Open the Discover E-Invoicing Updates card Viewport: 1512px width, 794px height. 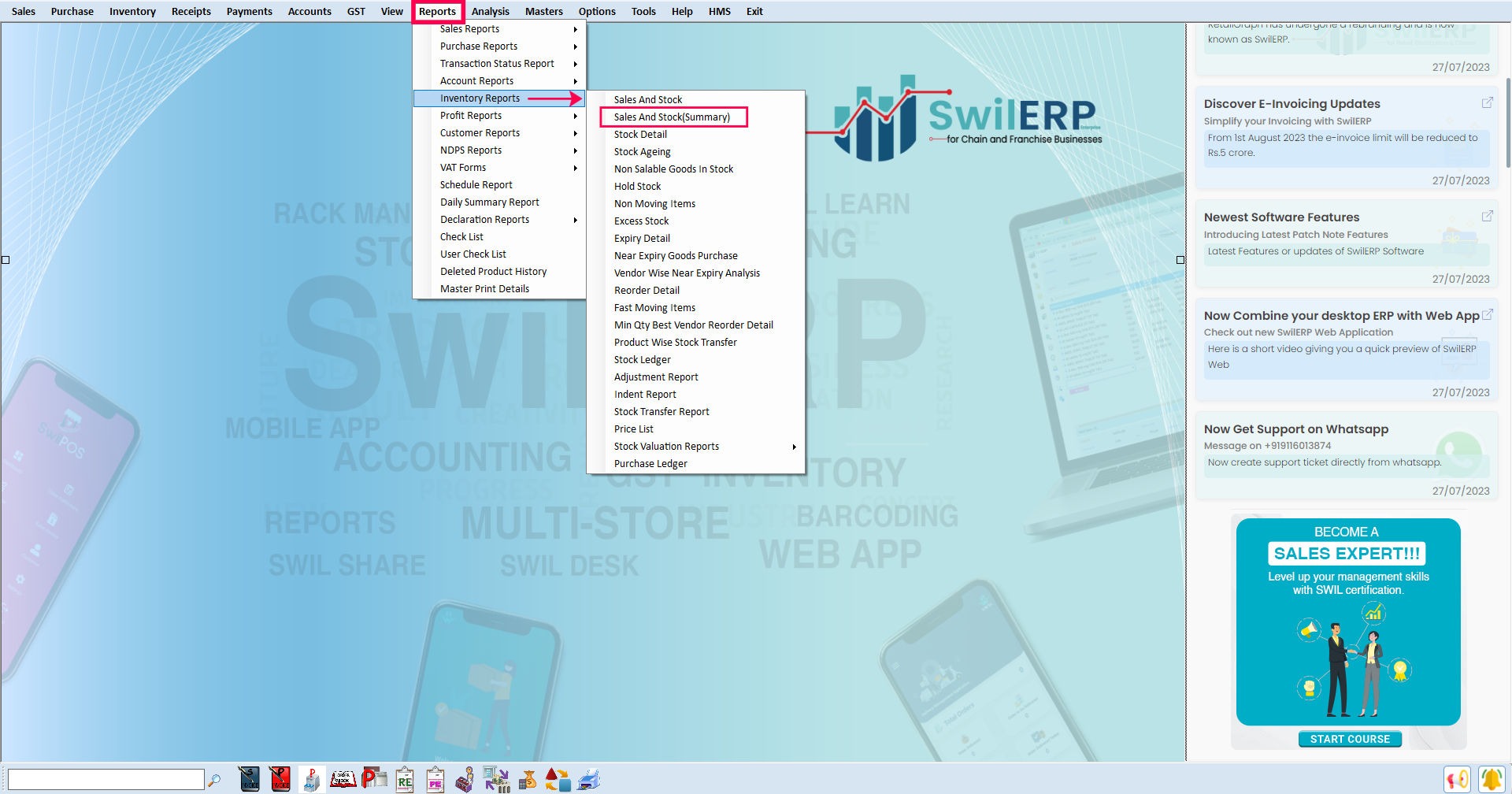(x=1346, y=138)
